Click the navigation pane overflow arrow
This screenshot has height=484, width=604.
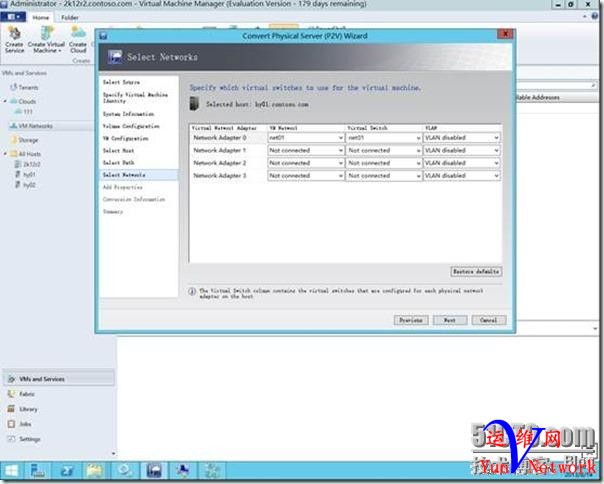(x=113, y=454)
